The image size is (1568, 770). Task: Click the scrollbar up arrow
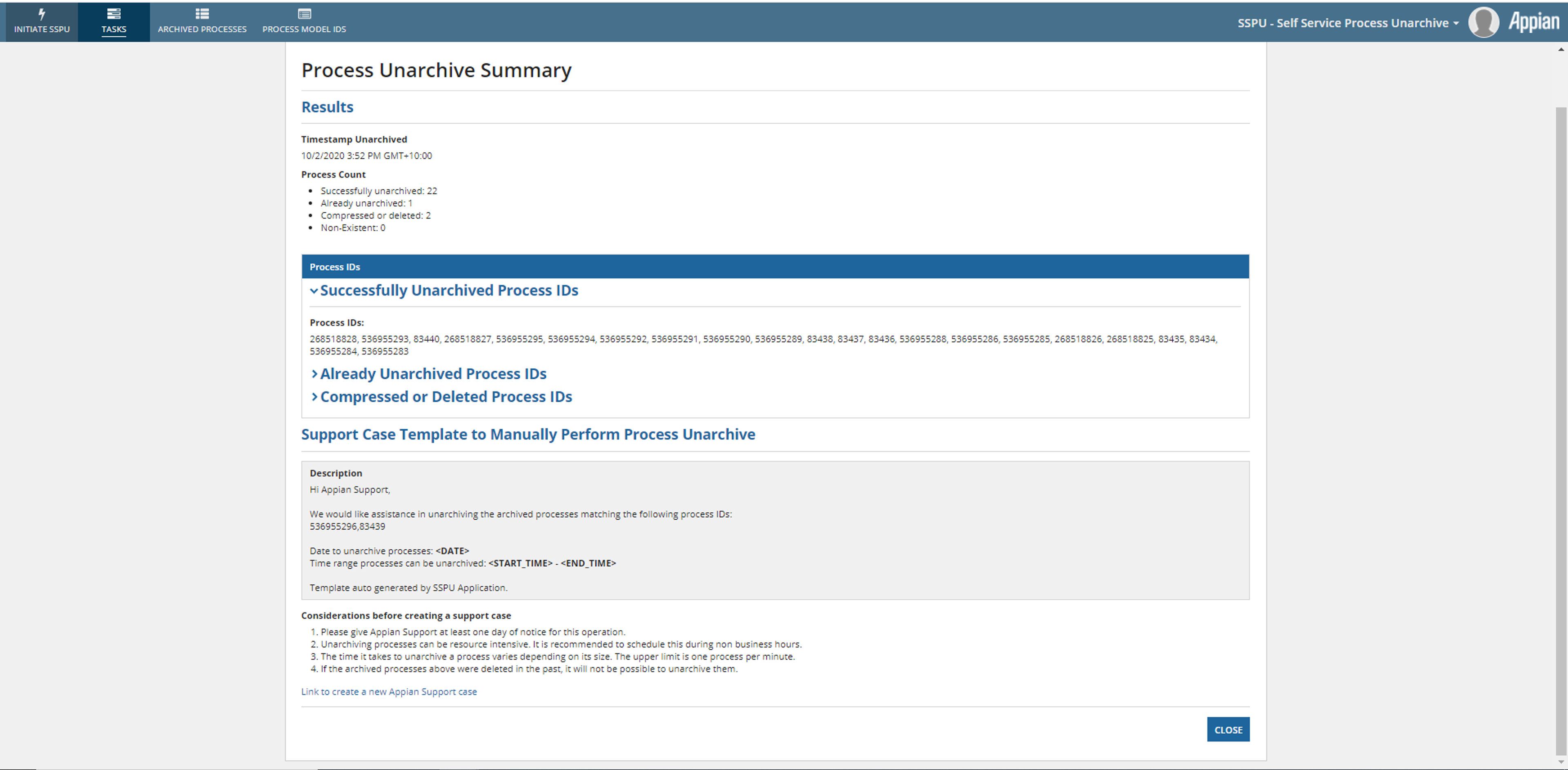[1561, 50]
